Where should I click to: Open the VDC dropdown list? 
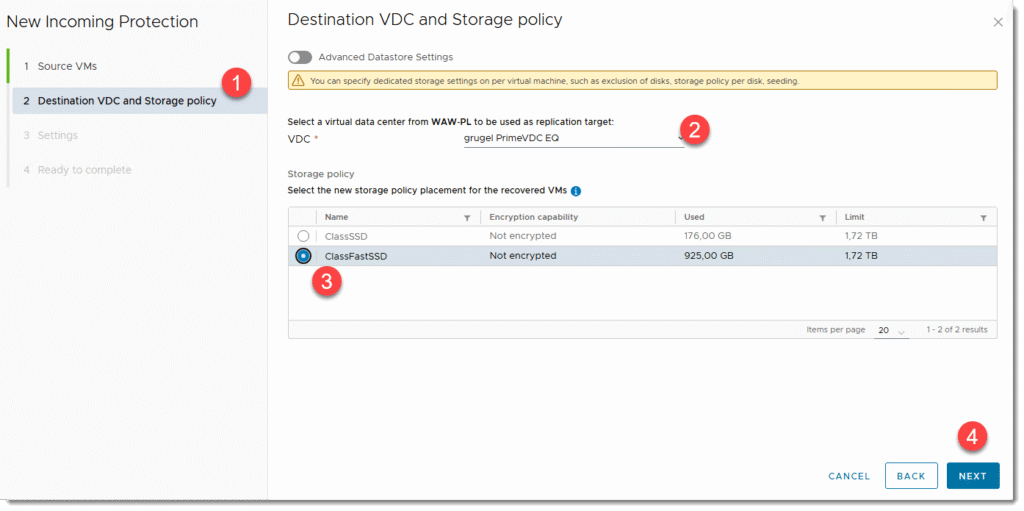pyautogui.click(x=573, y=138)
